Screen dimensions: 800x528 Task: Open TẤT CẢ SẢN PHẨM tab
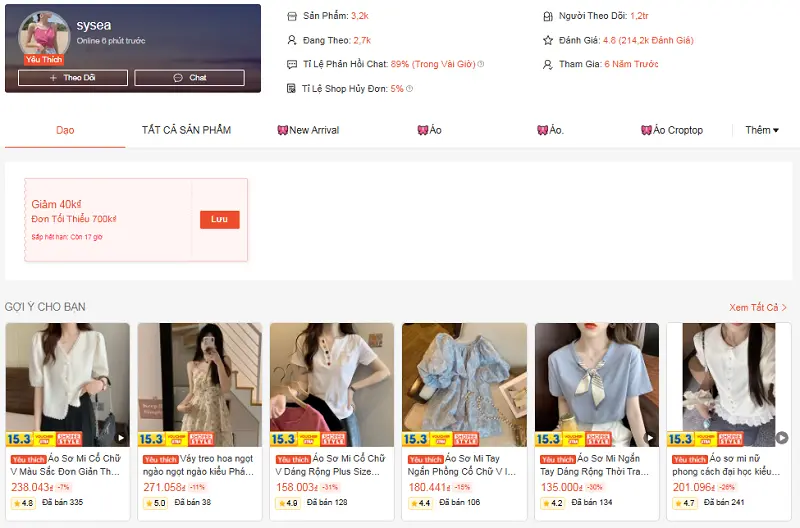click(186, 130)
